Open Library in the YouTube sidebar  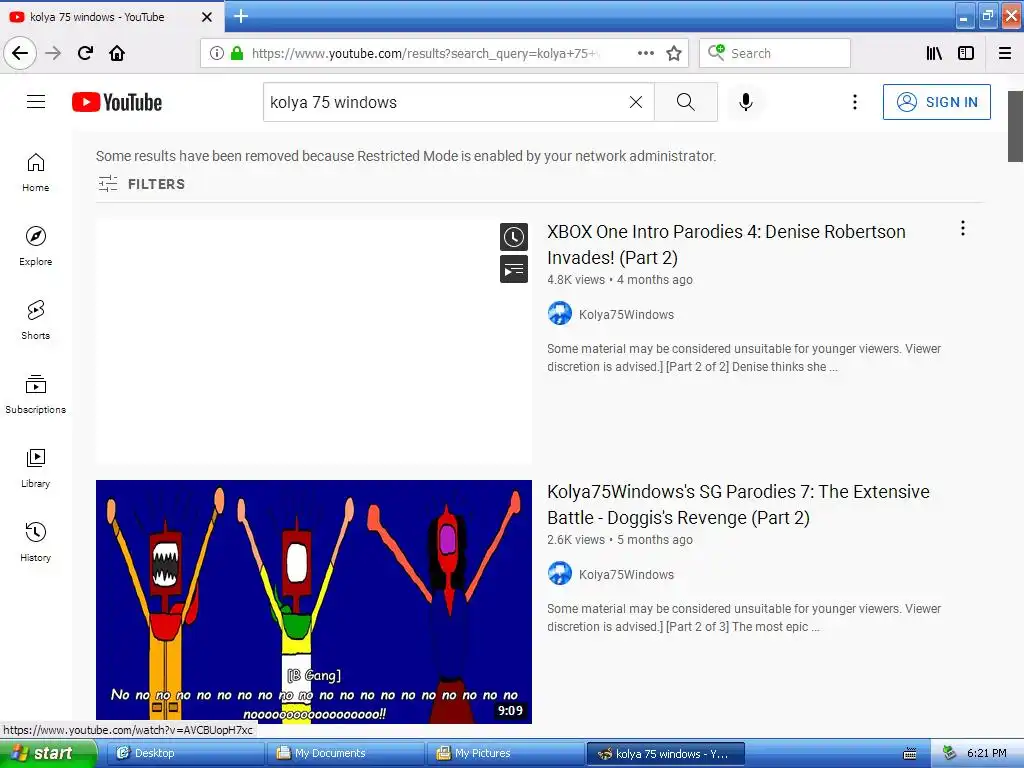[x=35, y=468]
